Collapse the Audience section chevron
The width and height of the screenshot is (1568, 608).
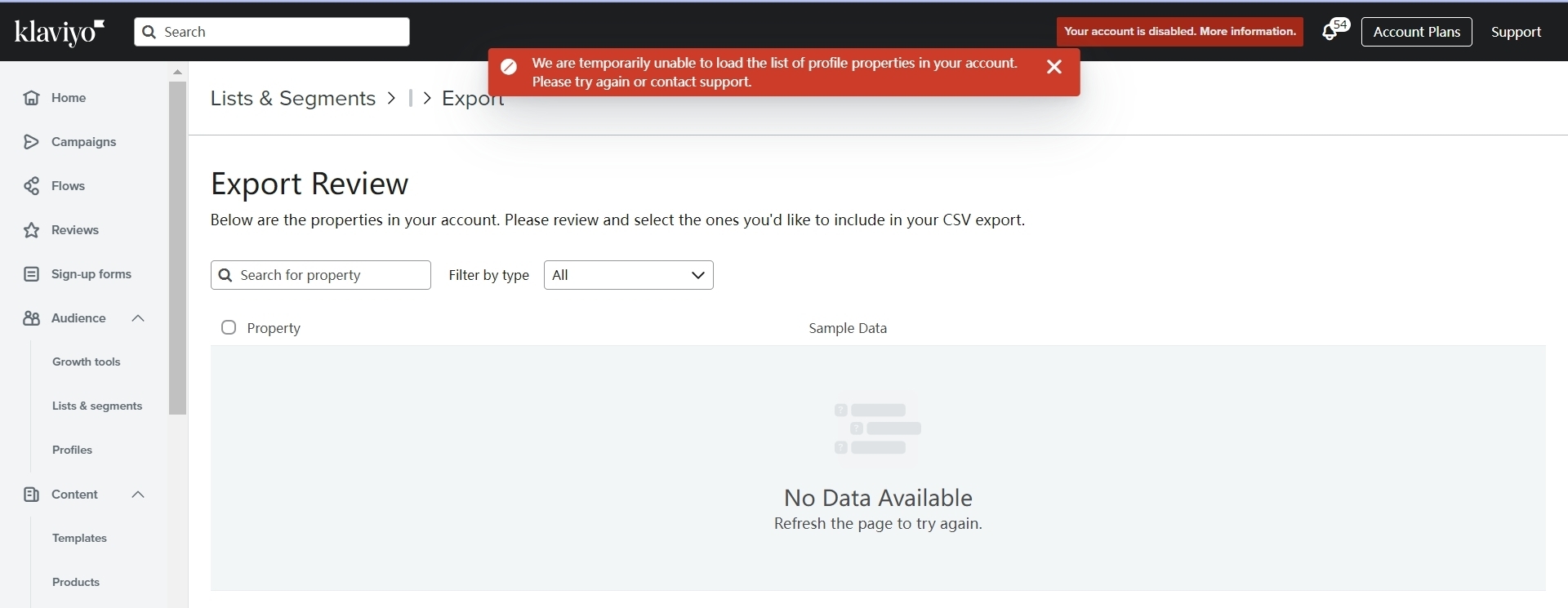[x=138, y=318]
